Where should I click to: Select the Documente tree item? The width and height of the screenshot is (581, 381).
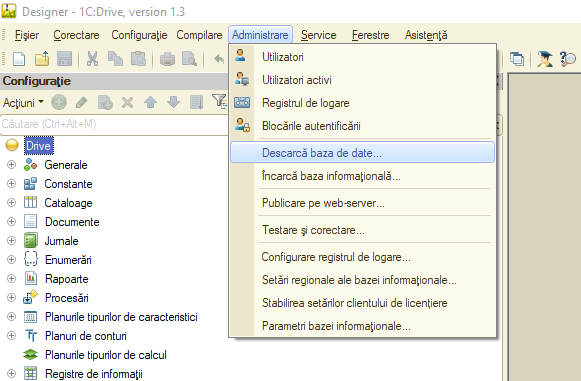[x=72, y=222]
